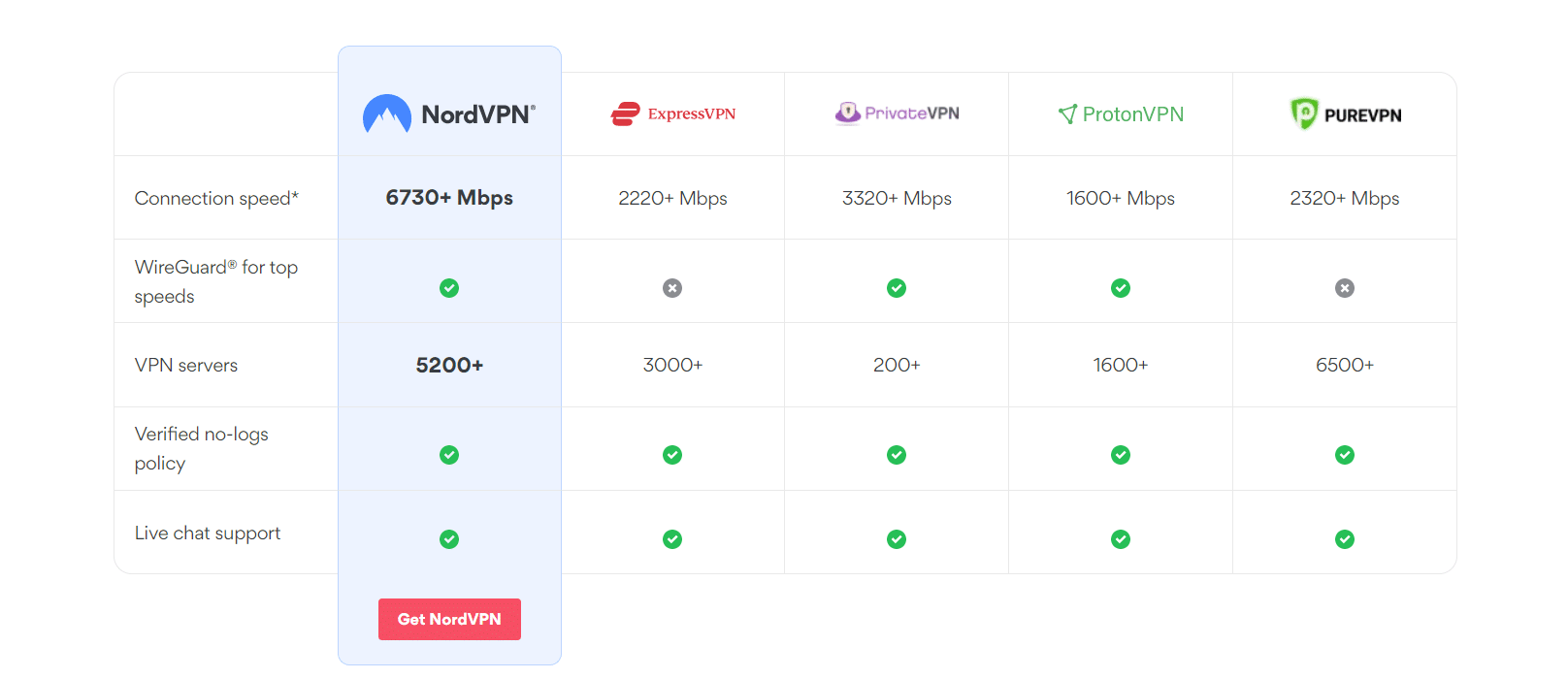Click ProtonVPN's WireGuard green checkmark
This screenshot has width=1568, height=679.
1121,288
